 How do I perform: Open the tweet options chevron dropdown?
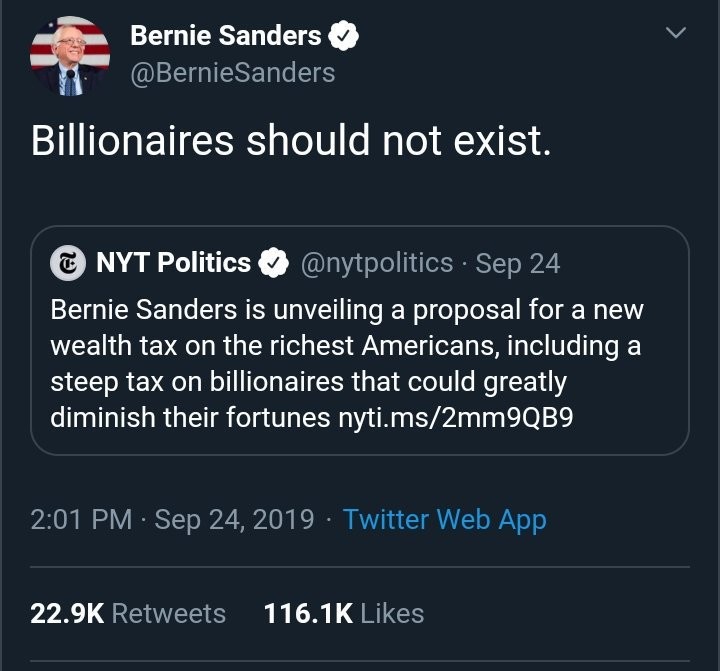point(677,35)
